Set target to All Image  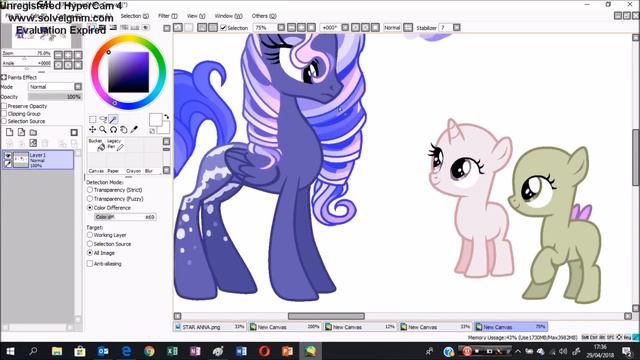pyautogui.click(x=90, y=253)
